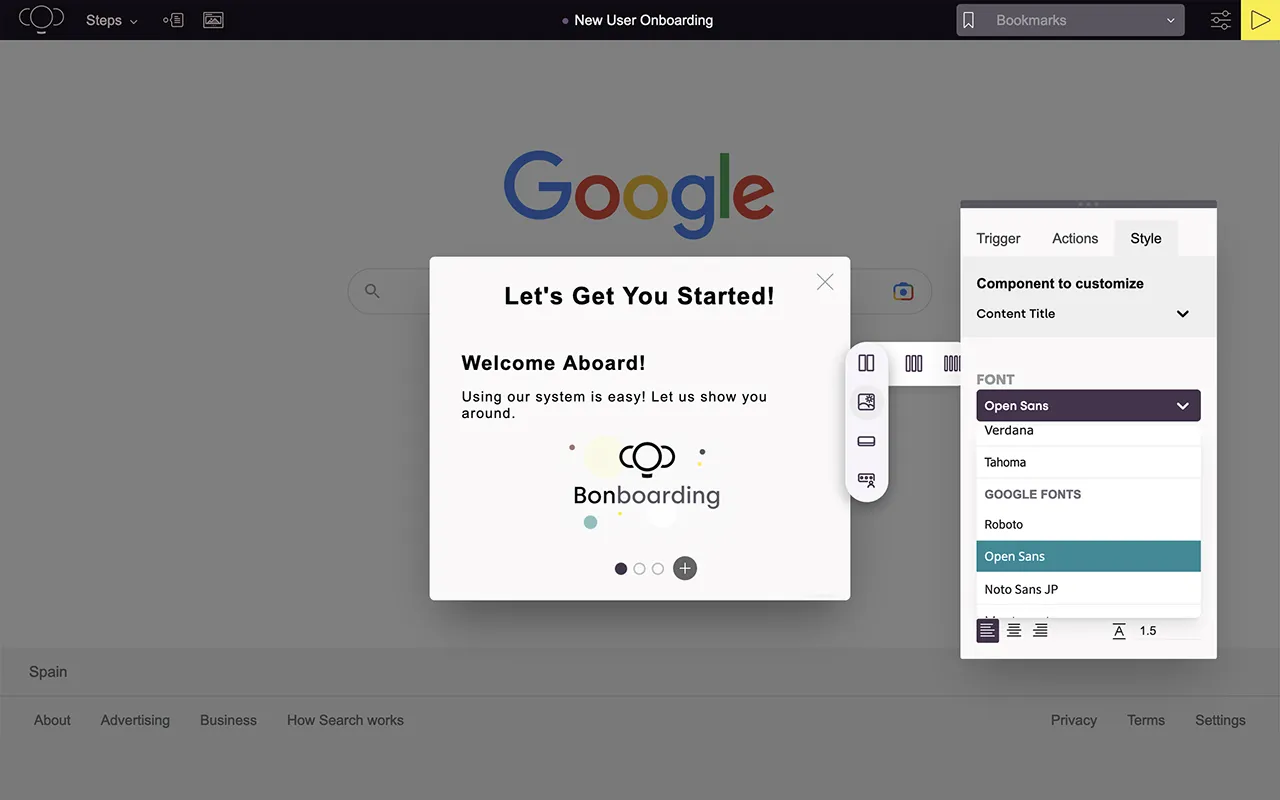
Task: Select the form input icon in floating toolbar
Action: coord(866,479)
